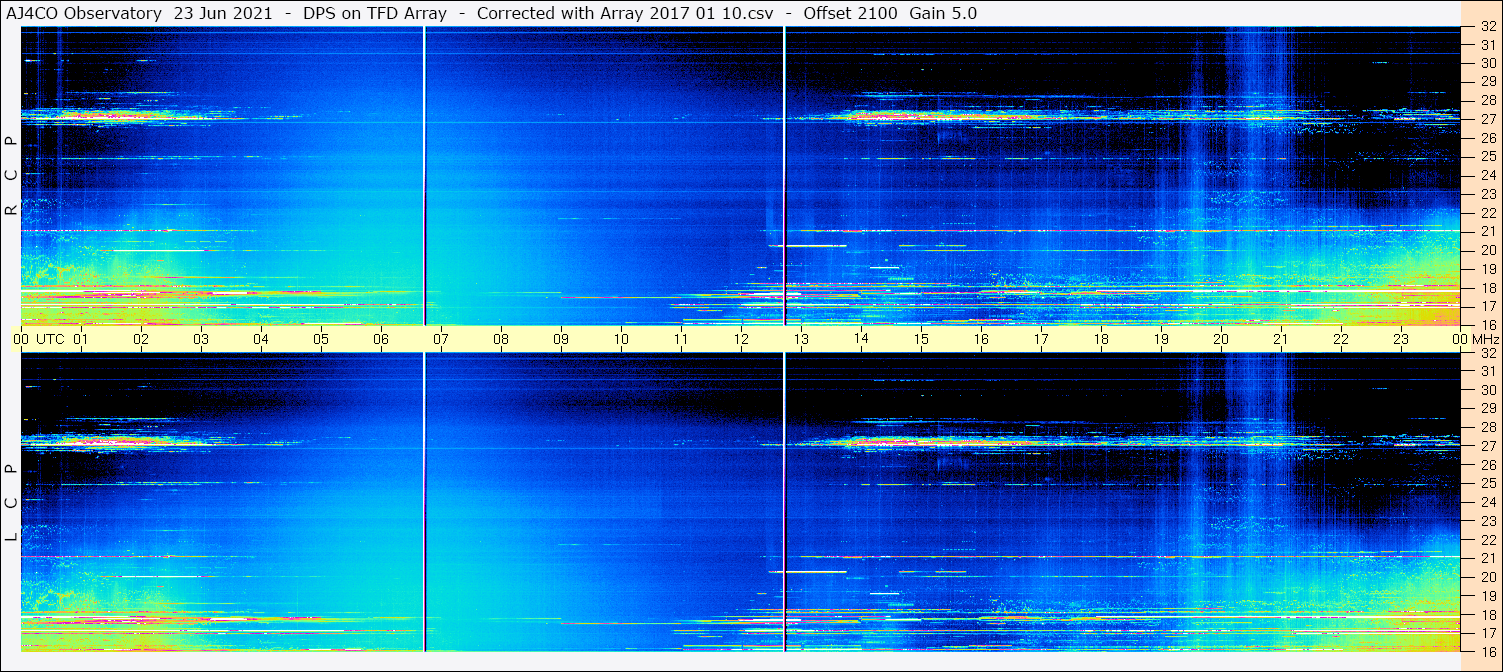Select the "16" hour tick on time axis

(x=981, y=339)
